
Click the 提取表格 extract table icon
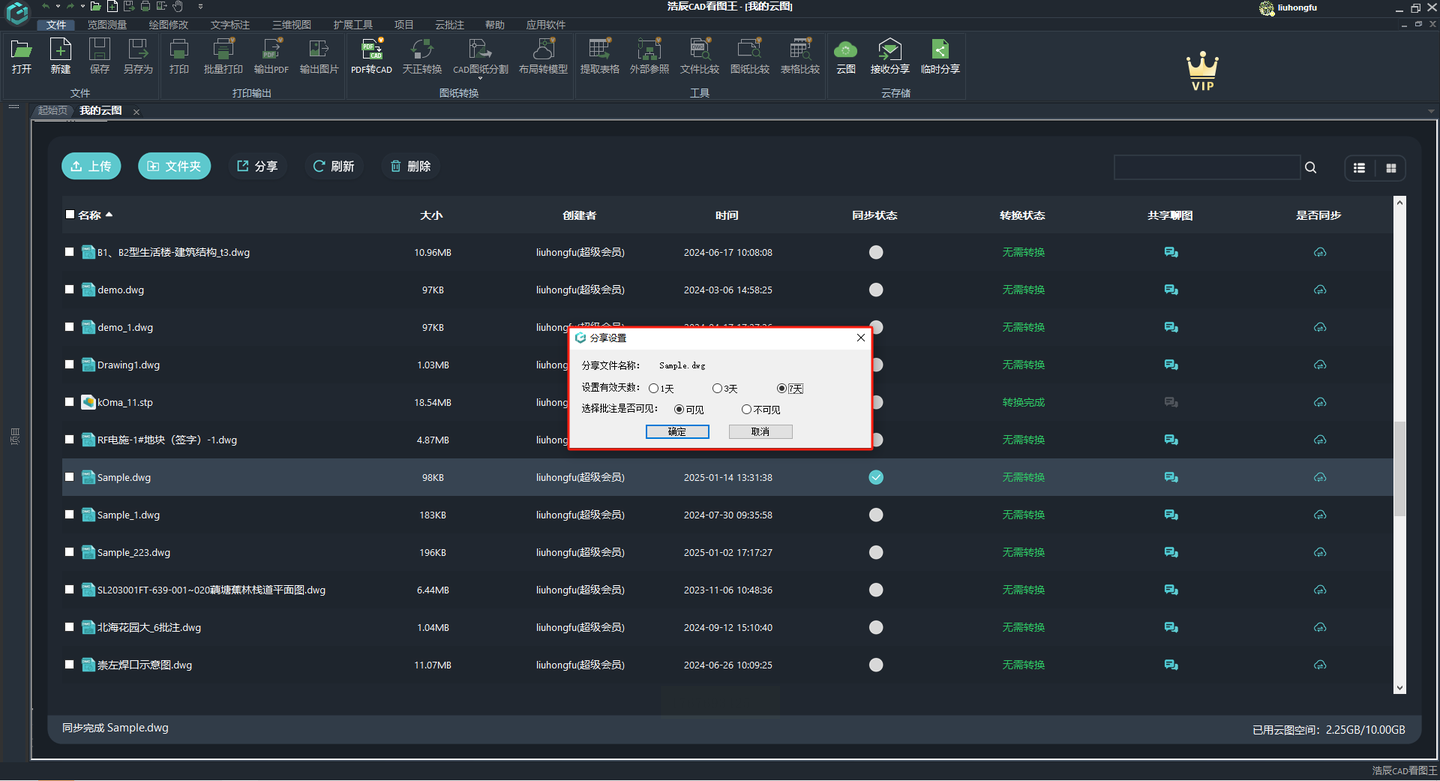[599, 56]
